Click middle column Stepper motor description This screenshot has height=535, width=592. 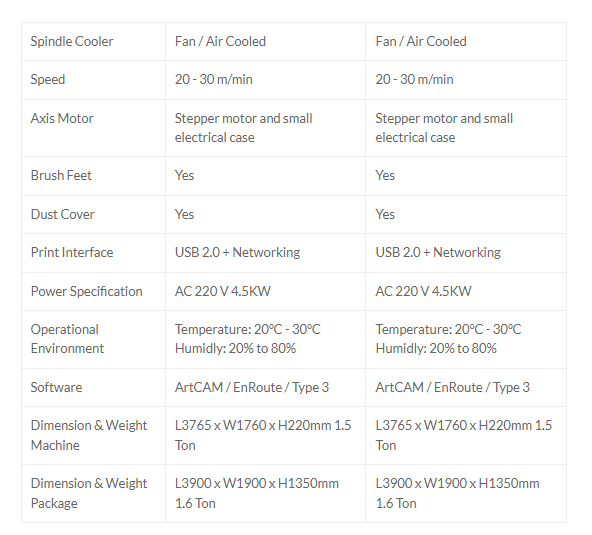(244, 128)
